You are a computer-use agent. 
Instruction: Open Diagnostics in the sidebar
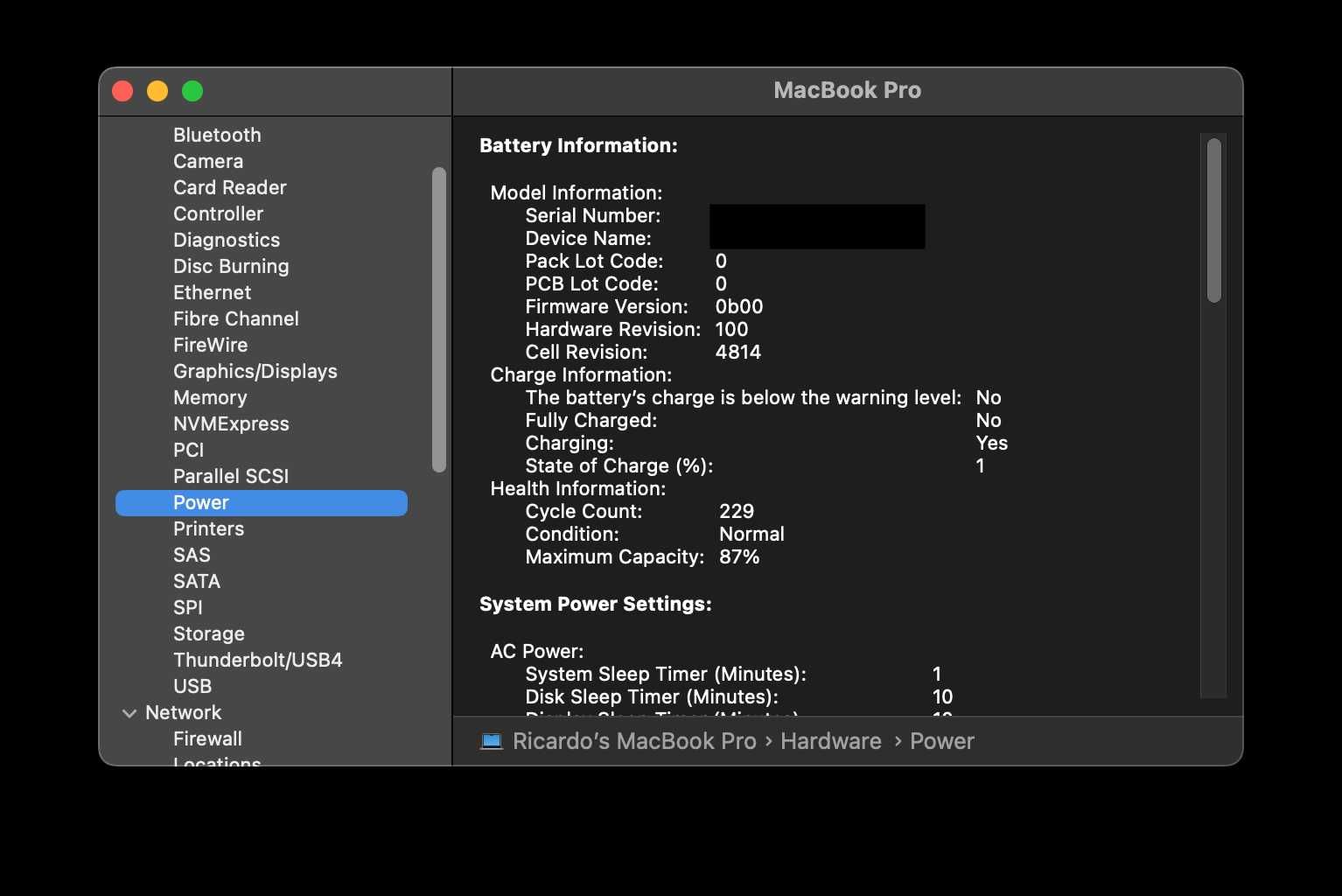point(227,240)
